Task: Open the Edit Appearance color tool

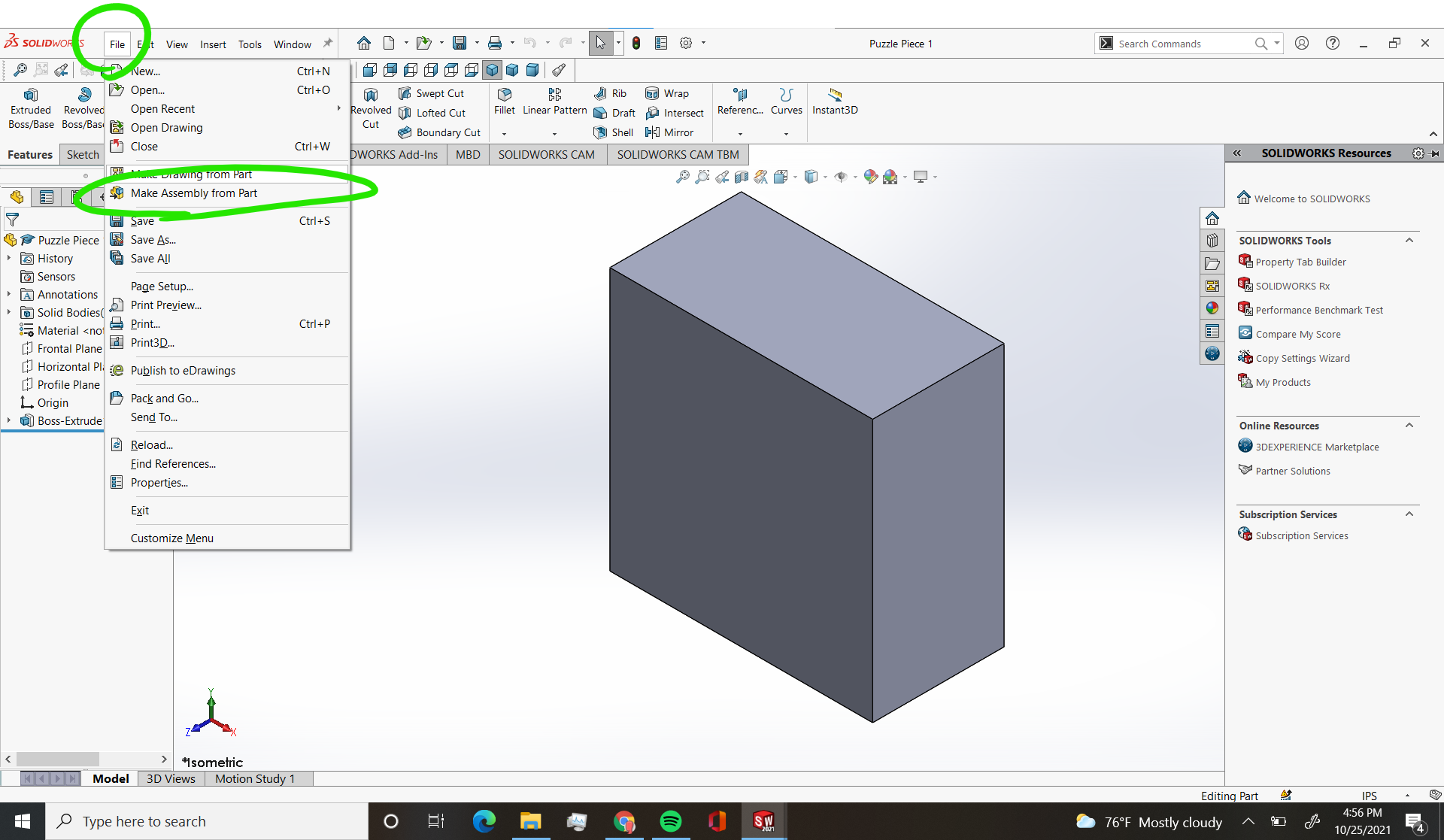Action: click(x=870, y=177)
